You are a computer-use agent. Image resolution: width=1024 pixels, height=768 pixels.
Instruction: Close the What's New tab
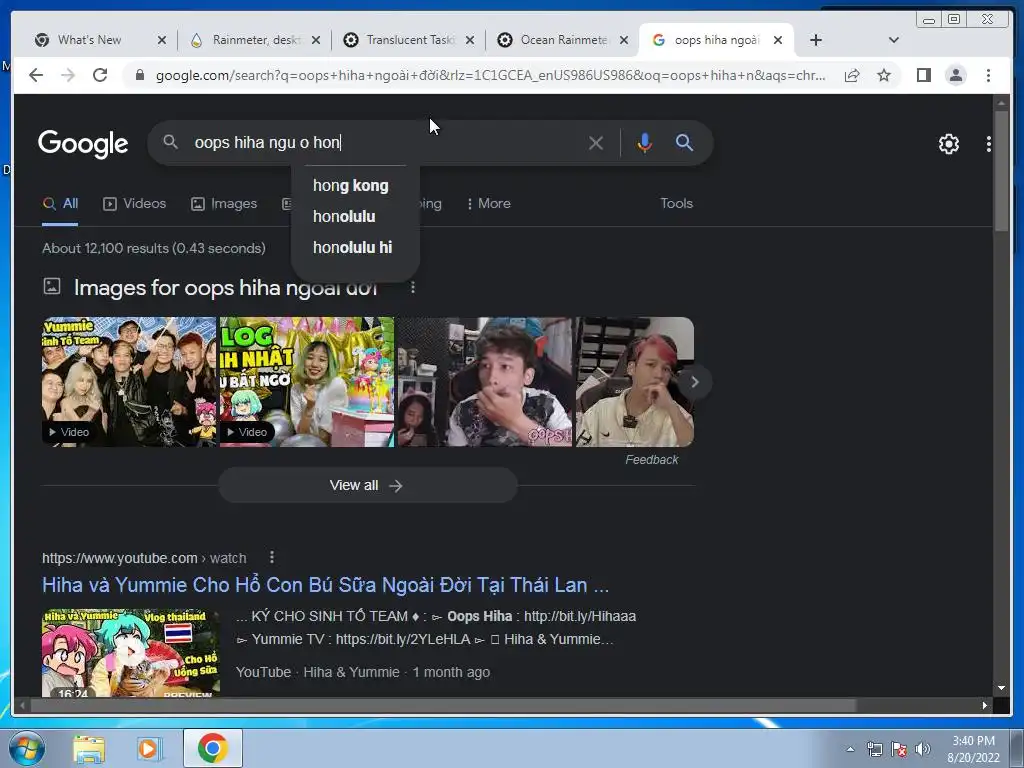tap(161, 40)
